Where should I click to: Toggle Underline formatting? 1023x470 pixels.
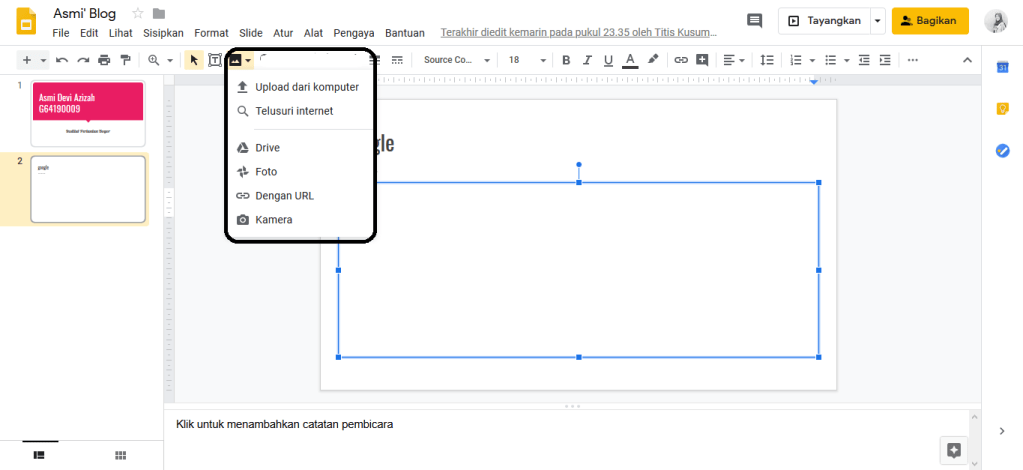tap(608, 60)
